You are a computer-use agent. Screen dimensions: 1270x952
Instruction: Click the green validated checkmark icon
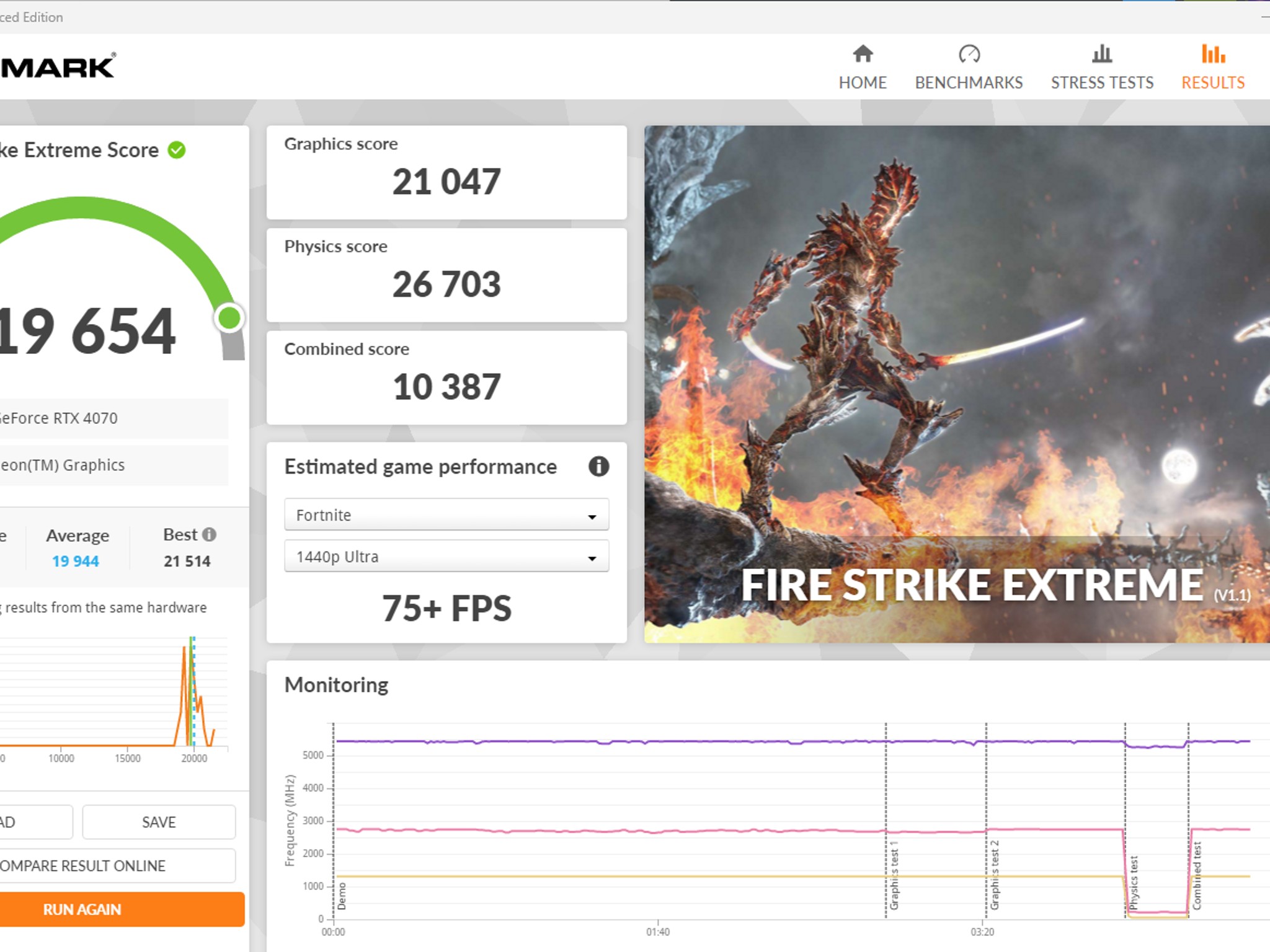point(177,150)
